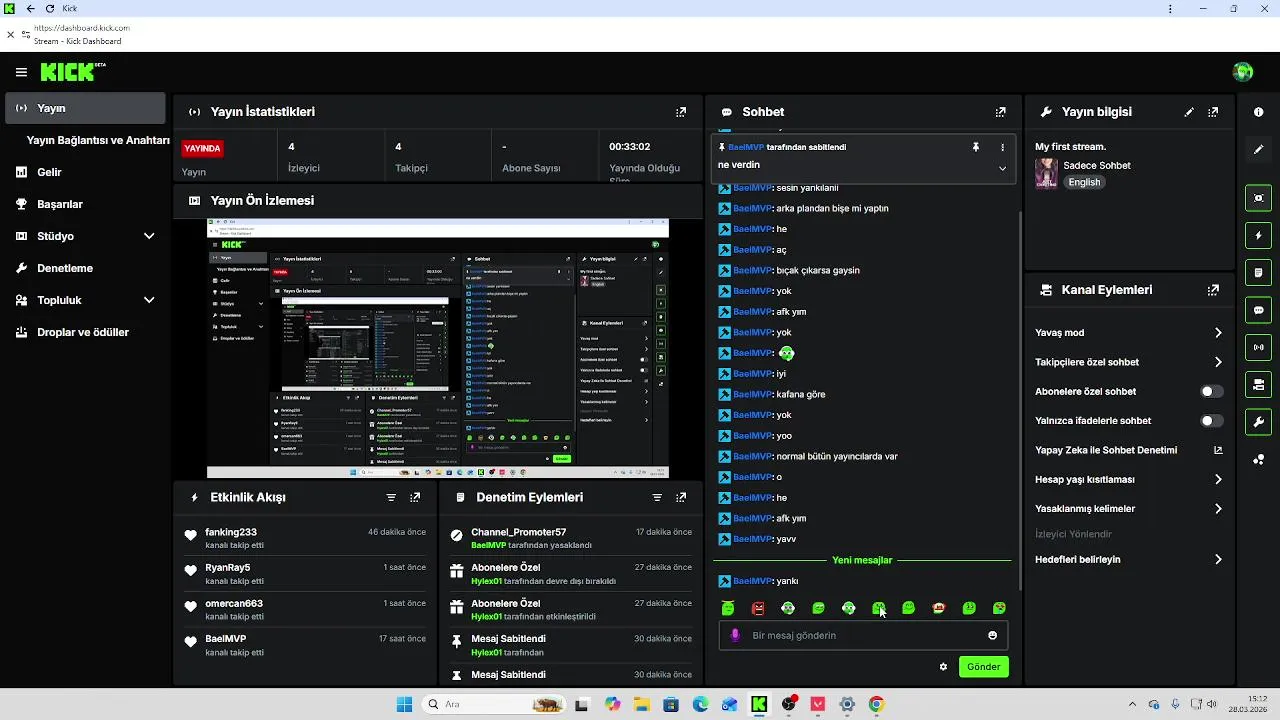This screenshot has width=1280, height=720.
Task: Pop out the Sohbet chat panel
Action: pyautogui.click(x=1001, y=112)
